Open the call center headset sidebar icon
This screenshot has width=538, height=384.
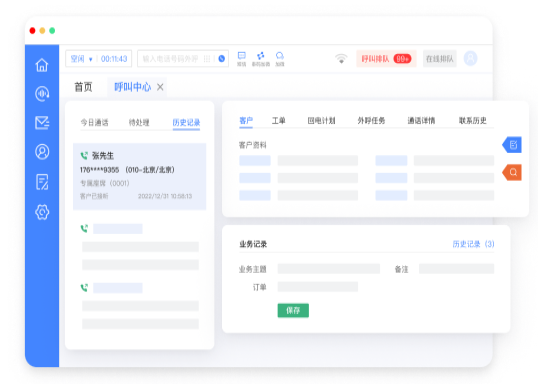point(42,94)
